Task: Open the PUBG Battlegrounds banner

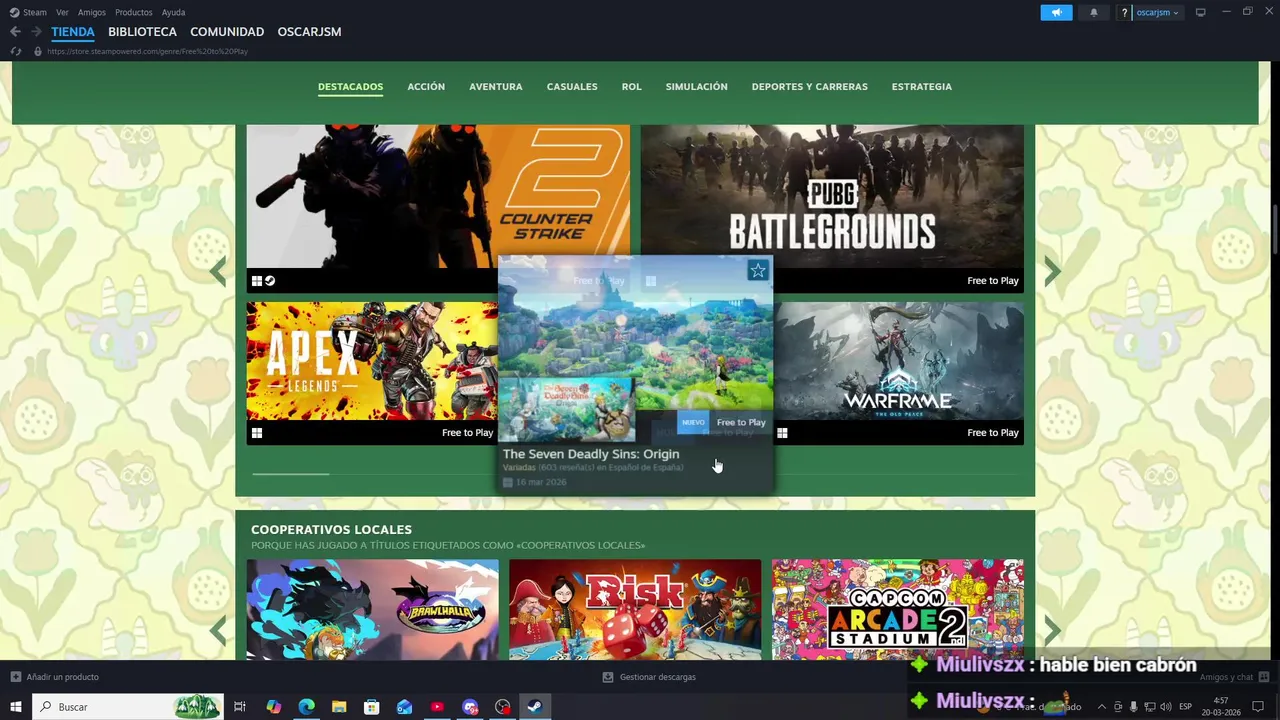Action: click(832, 196)
